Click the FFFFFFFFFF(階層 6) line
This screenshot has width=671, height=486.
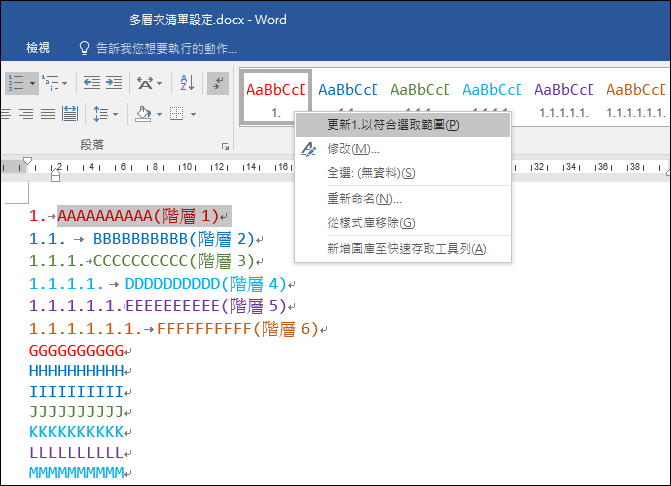[238, 329]
